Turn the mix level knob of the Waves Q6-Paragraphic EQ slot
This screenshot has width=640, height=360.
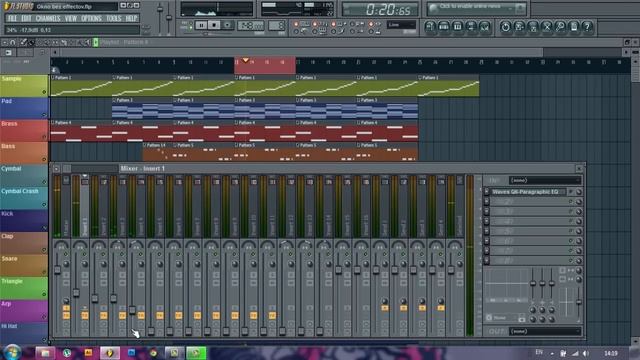point(579,191)
